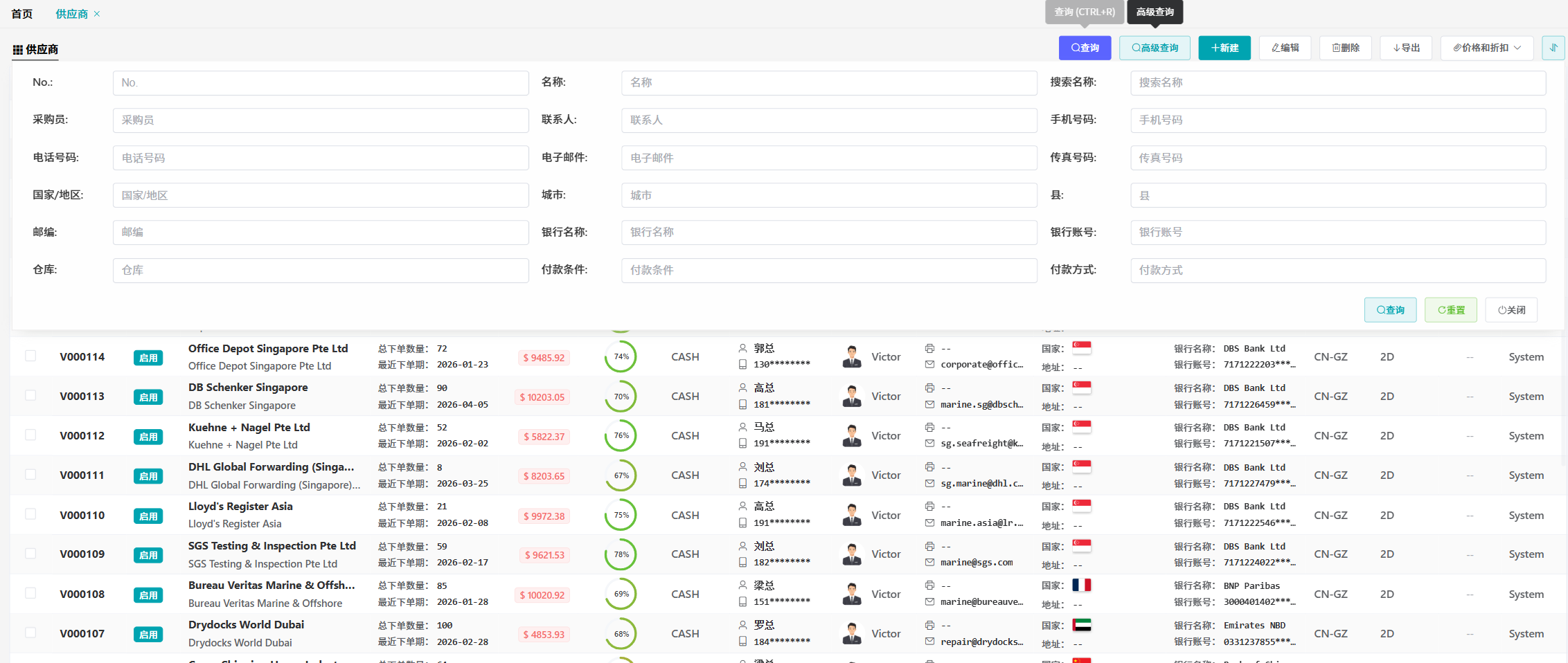Select the checkbox for V000111 row

[x=30, y=474]
